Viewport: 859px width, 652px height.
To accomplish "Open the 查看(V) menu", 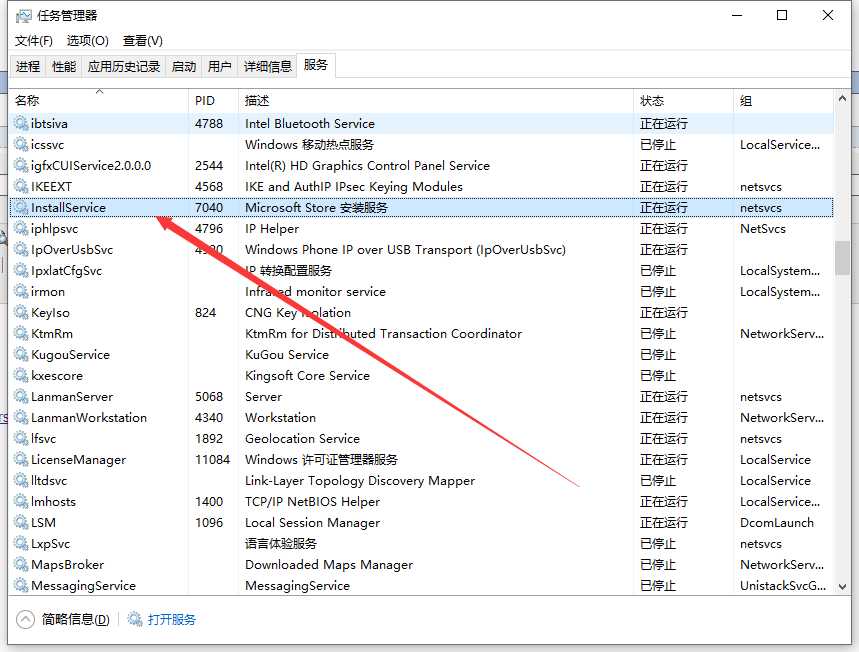I will click(x=142, y=41).
